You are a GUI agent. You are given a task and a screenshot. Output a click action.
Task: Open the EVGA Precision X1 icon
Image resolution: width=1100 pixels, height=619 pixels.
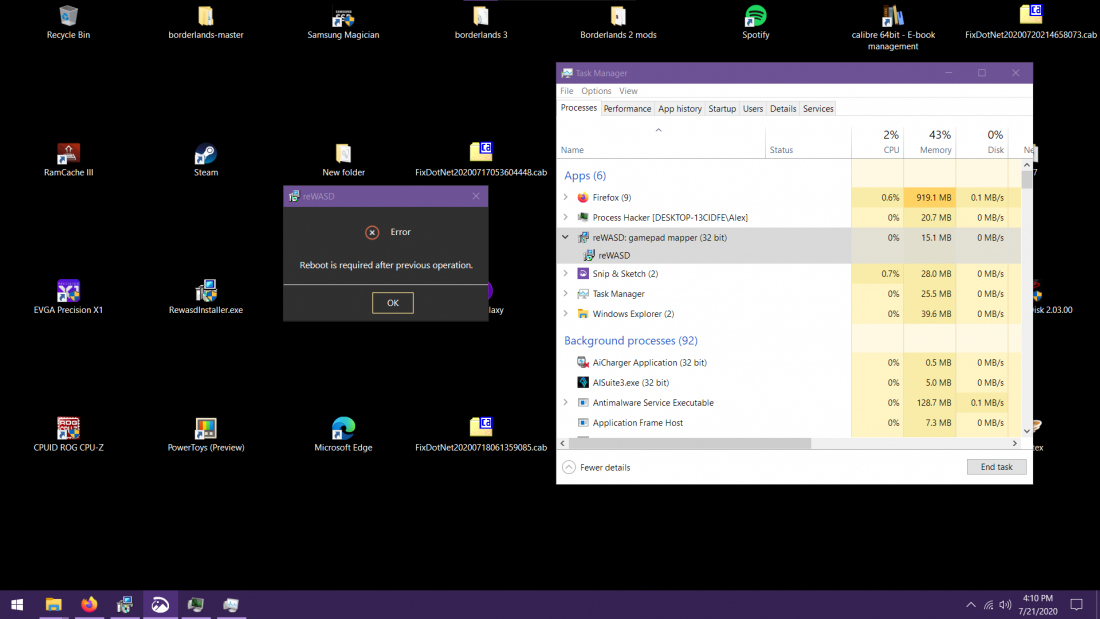point(68,292)
